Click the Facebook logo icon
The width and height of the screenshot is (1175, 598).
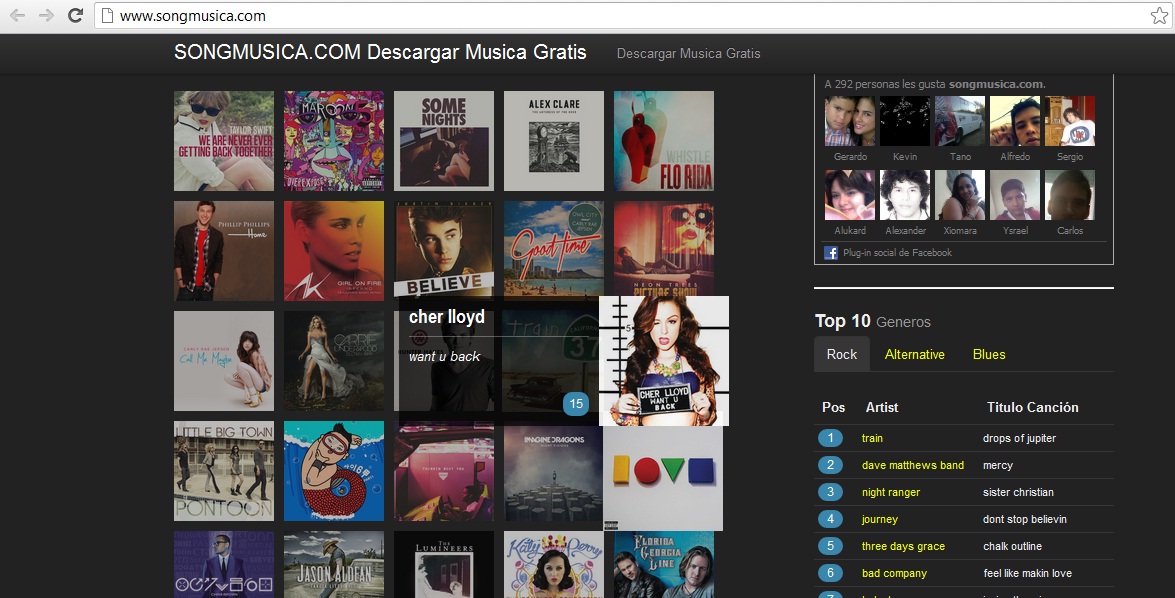coord(830,253)
